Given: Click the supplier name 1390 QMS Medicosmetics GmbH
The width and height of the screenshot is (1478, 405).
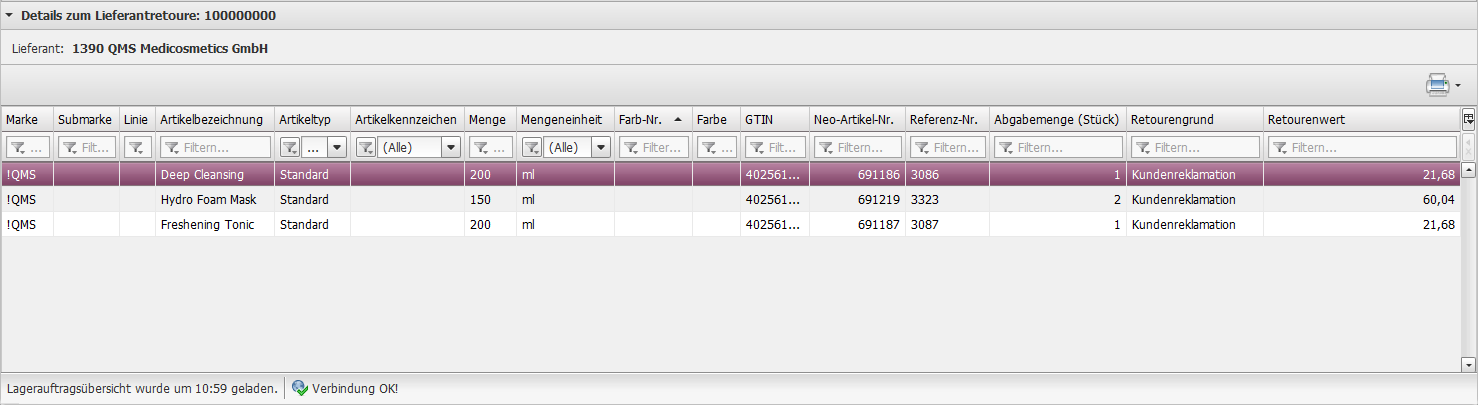Looking at the screenshot, I should (x=170, y=48).
